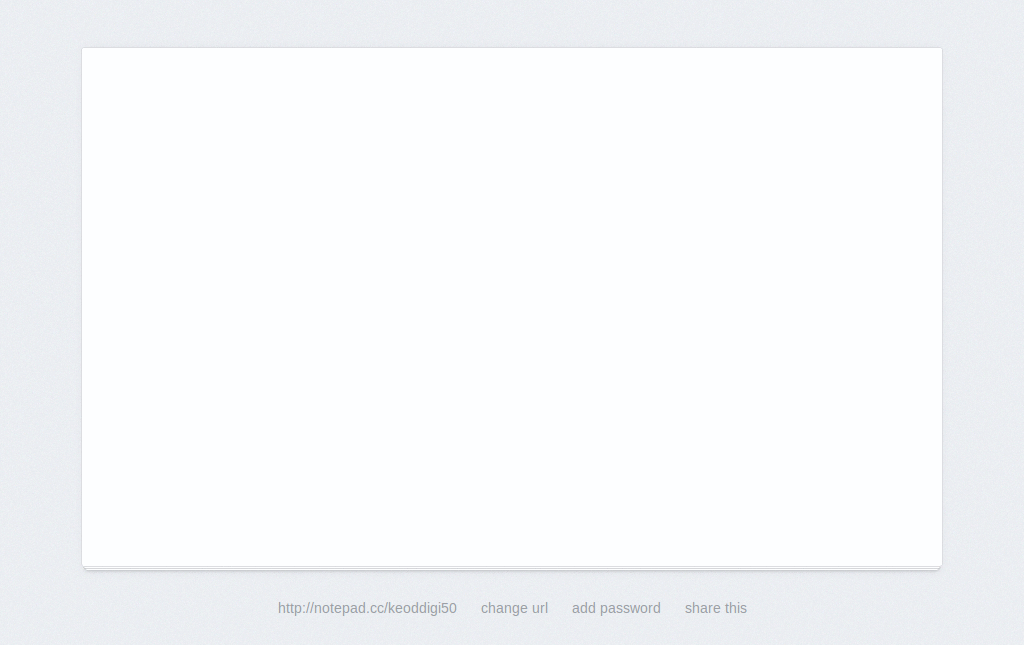Click 'change url' to rename the note address
1024x645 pixels.
(514, 608)
